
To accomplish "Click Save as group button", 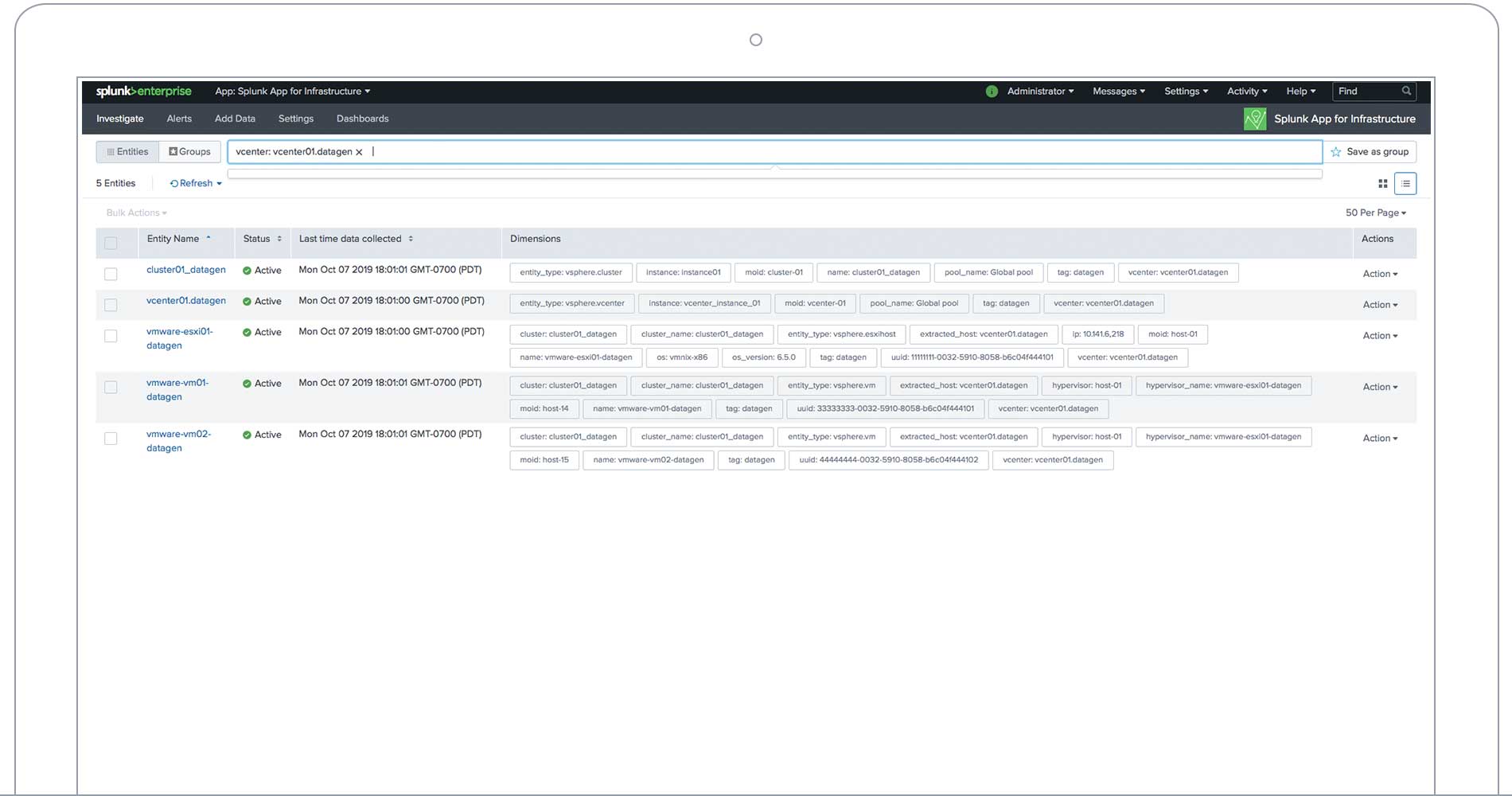I will 1370,152.
